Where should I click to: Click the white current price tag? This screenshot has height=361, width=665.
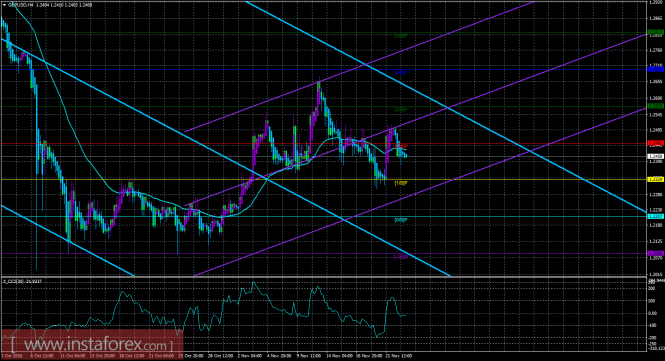pos(655,157)
